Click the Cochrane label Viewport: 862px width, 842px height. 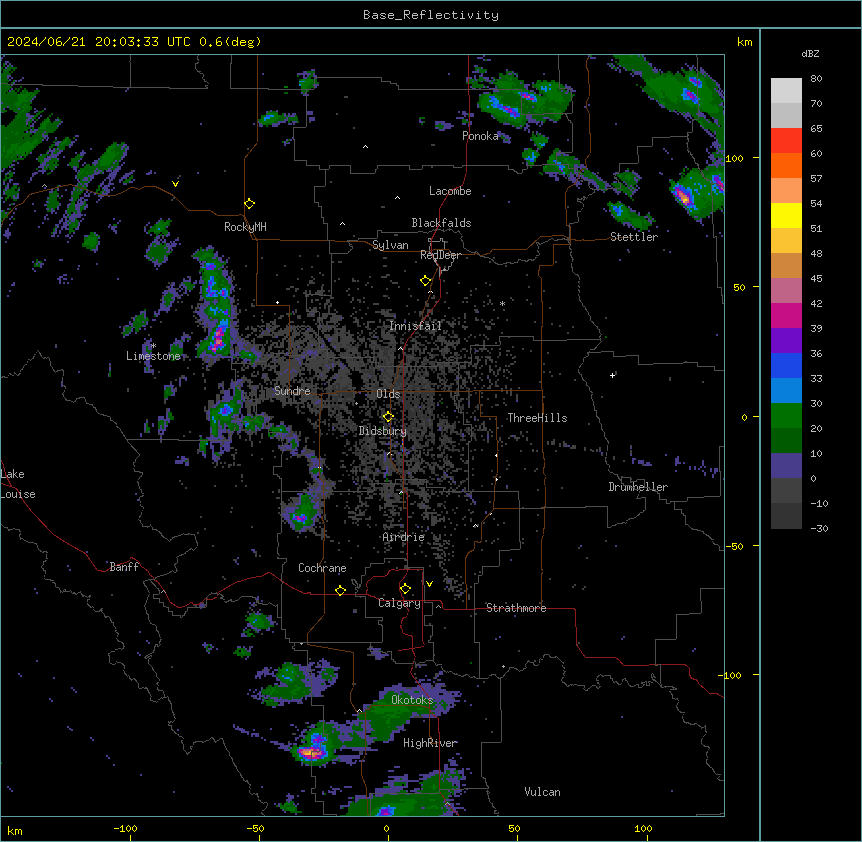click(322, 568)
